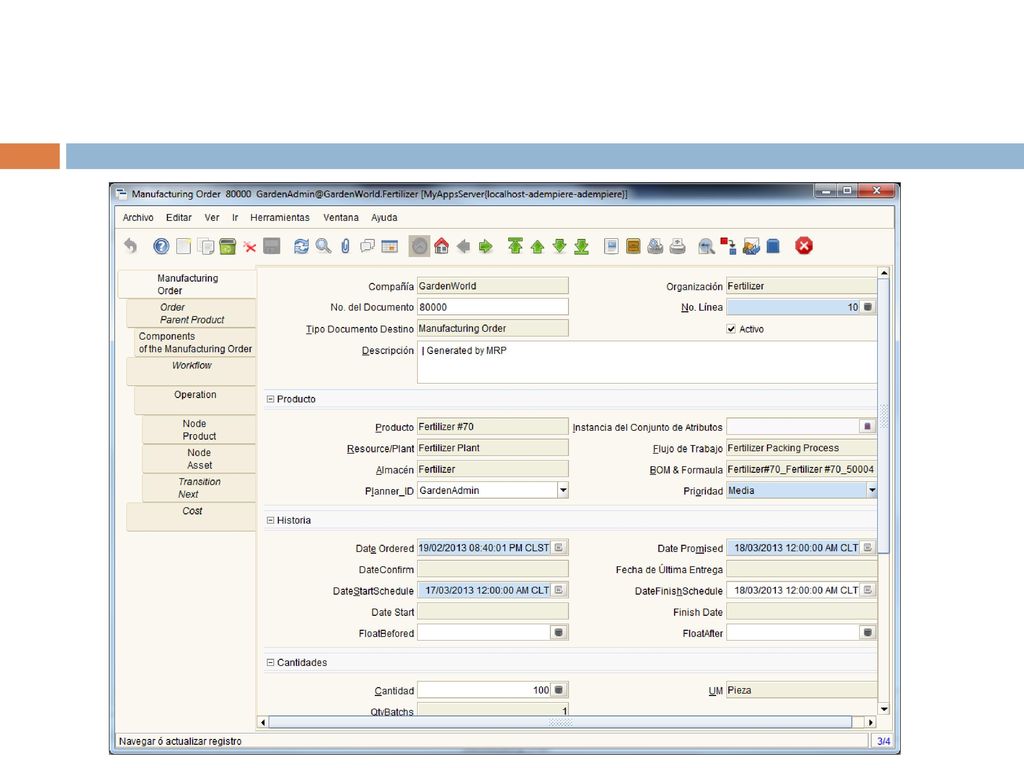Click the green delete/archive bin icon
1024x768 pixels.
click(227, 246)
